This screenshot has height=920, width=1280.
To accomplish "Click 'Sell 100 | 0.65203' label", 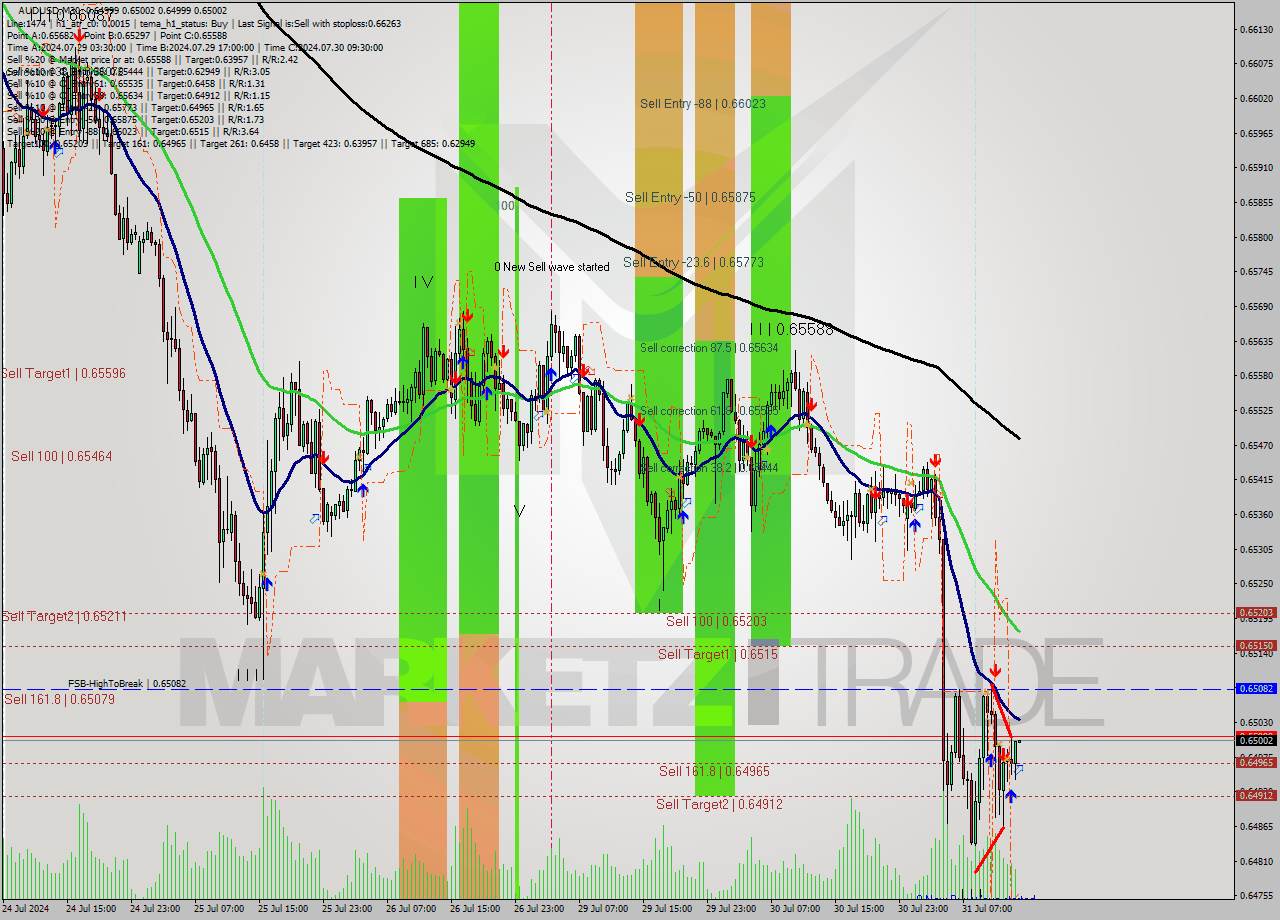I will (x=717, y=621).
